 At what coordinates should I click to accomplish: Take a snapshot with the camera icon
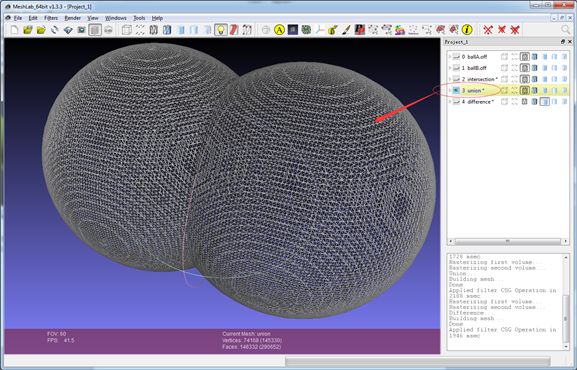tap(81, 30)
